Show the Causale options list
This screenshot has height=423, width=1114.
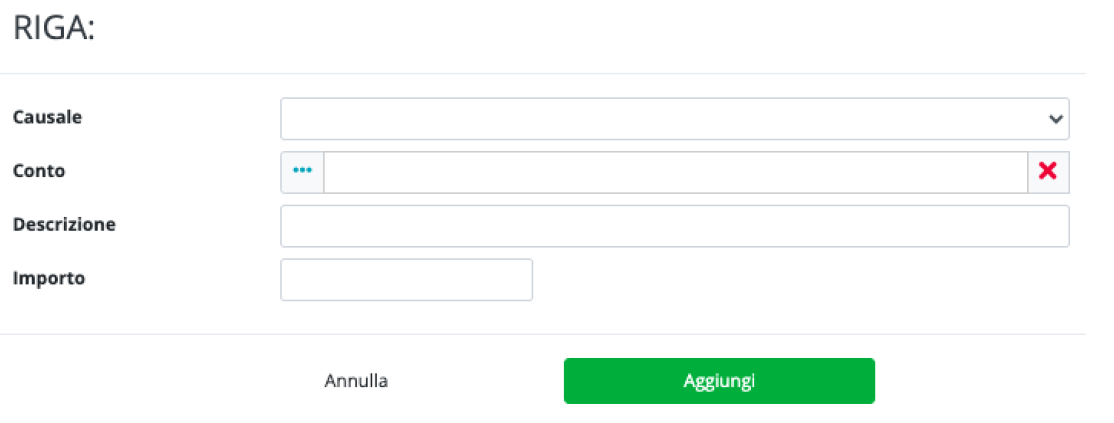coord(674,118)
